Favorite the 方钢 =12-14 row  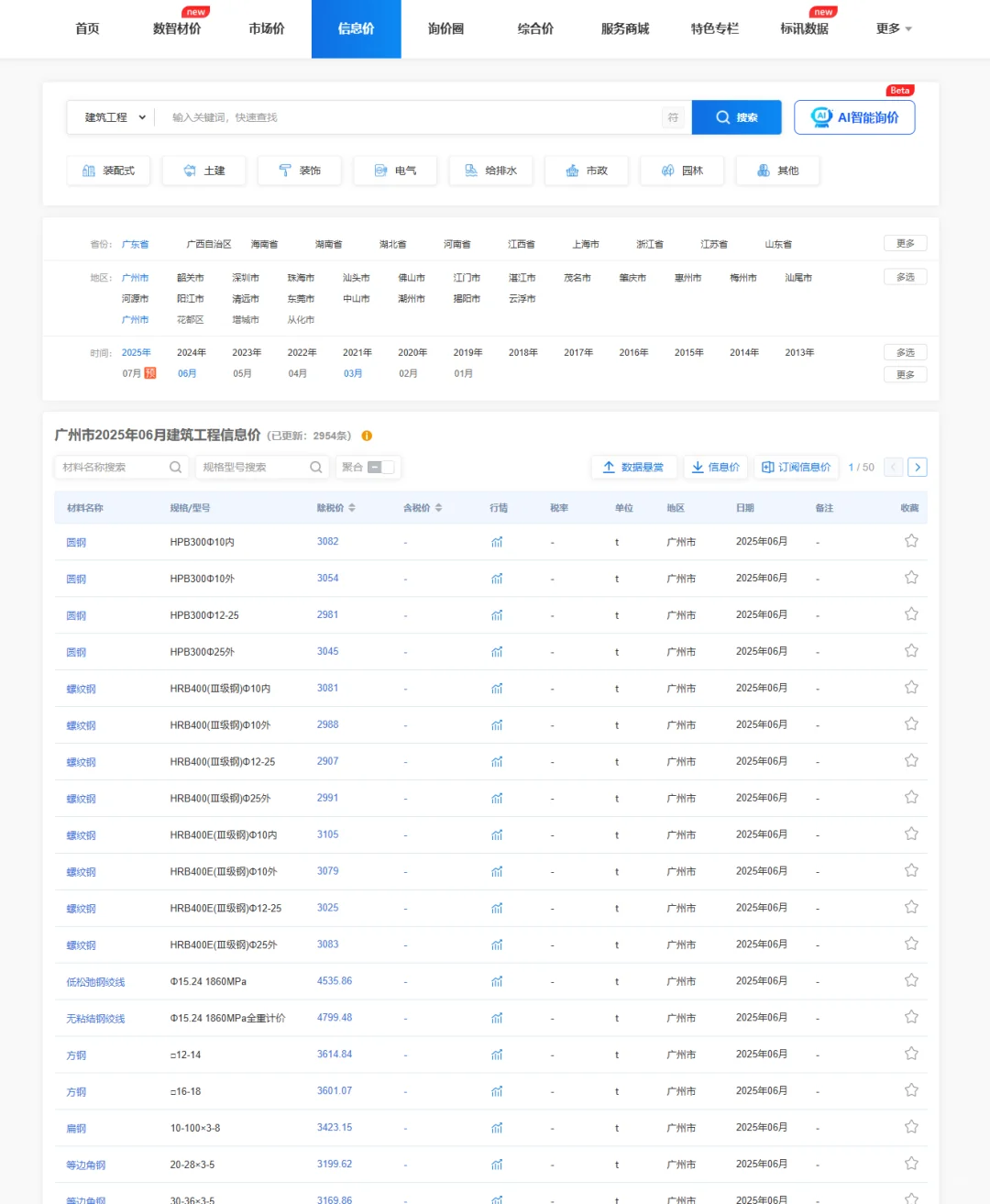911,1054
